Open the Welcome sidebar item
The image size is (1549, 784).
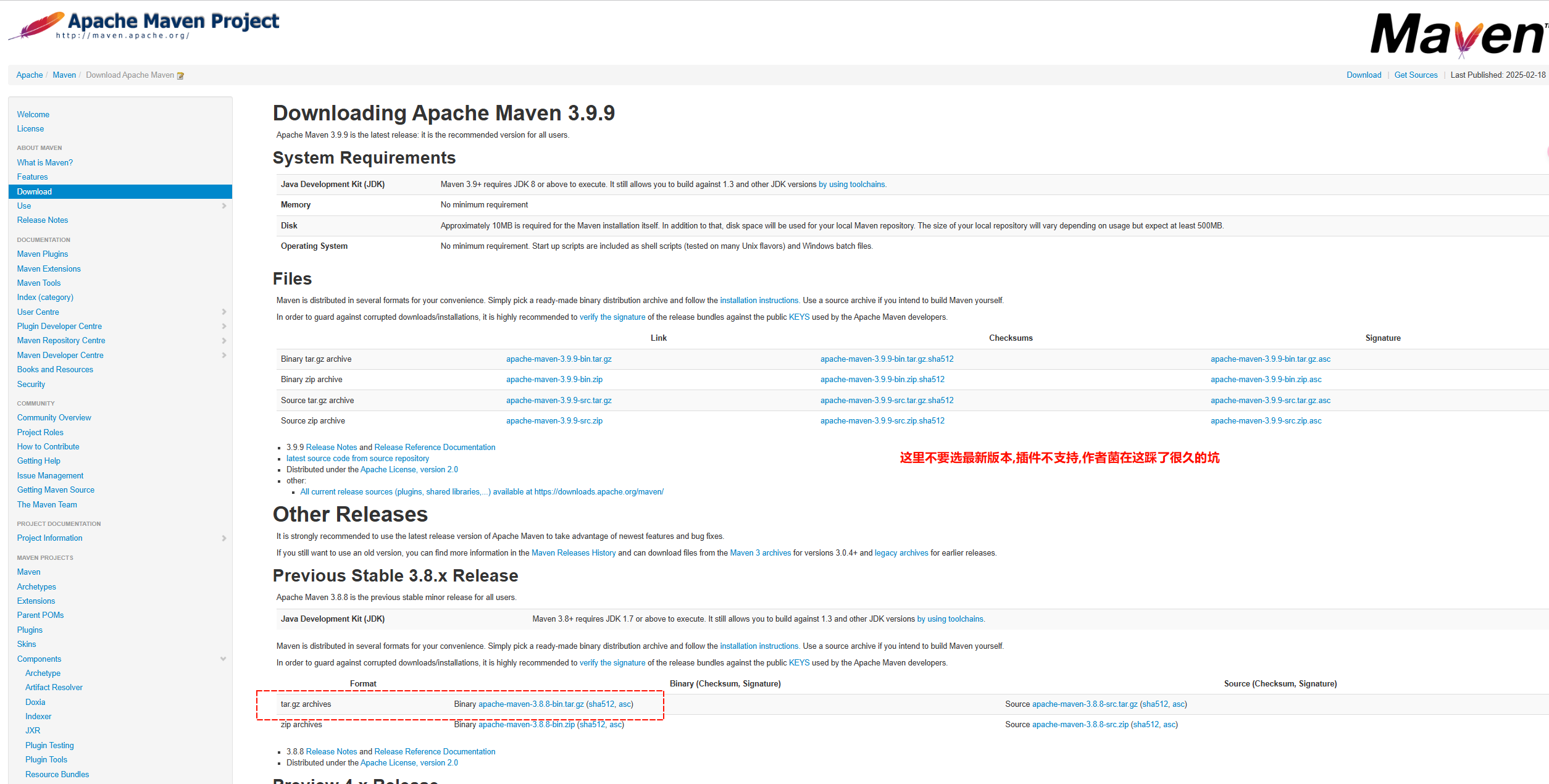[x=33, y=115]
